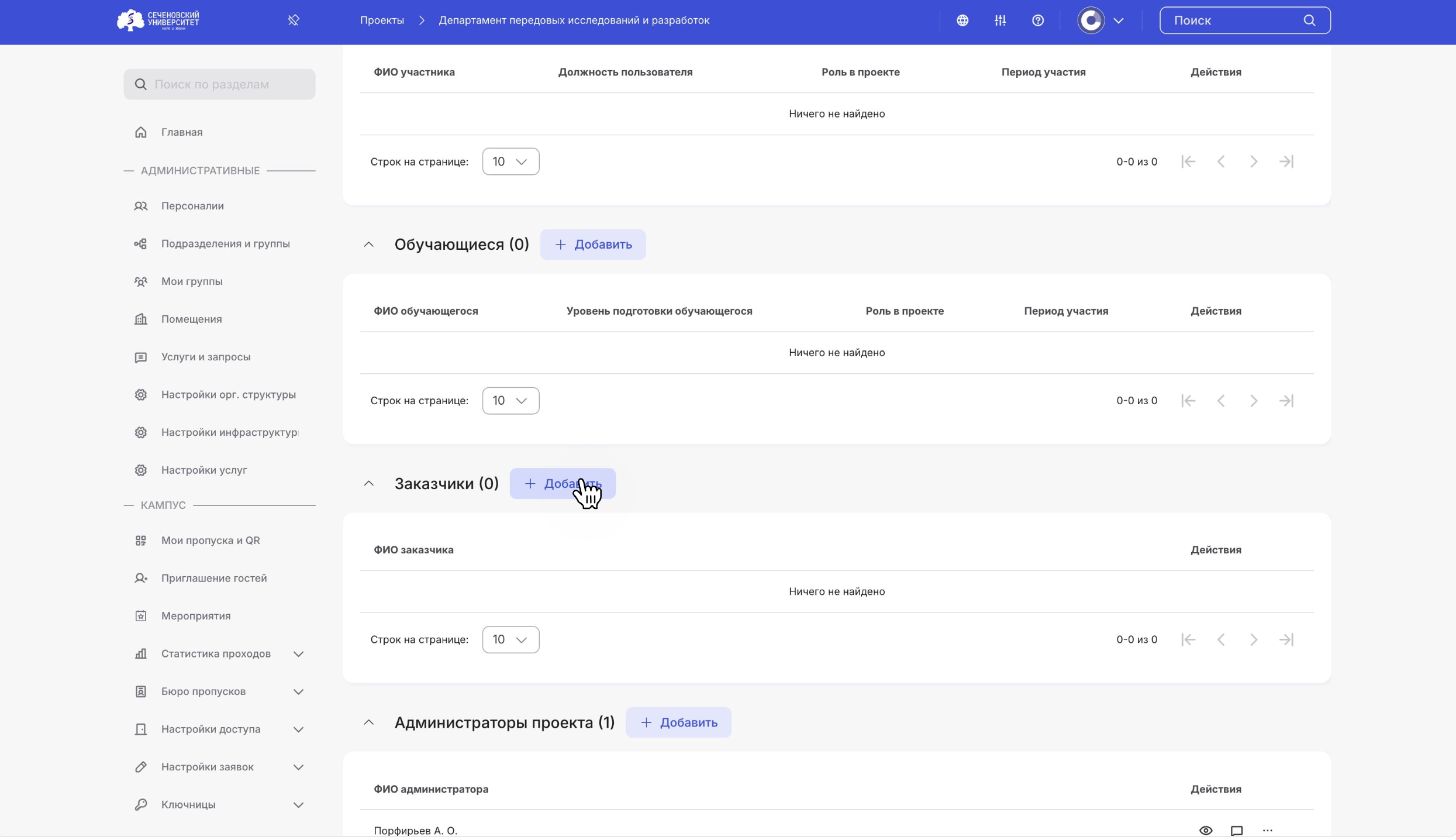The height and width of the screenshot is (840, 1456).
Task: Open the comment icon for Порфирьев А. О.
Action: (x=1236, y=830)
